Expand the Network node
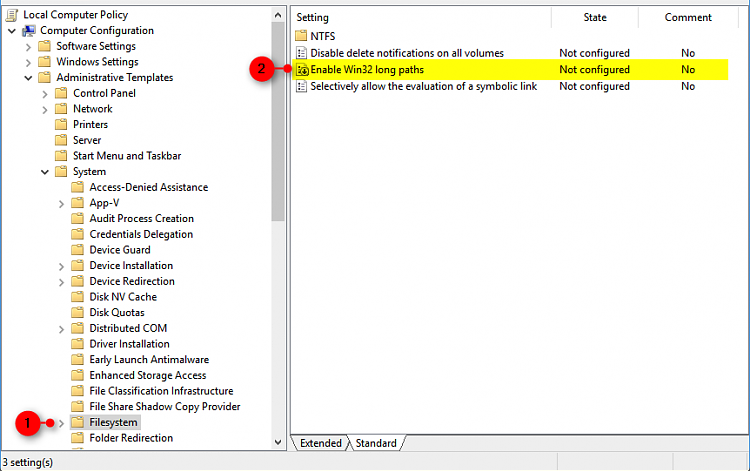The height and width of the screenshot is (471, 750). 45,110
